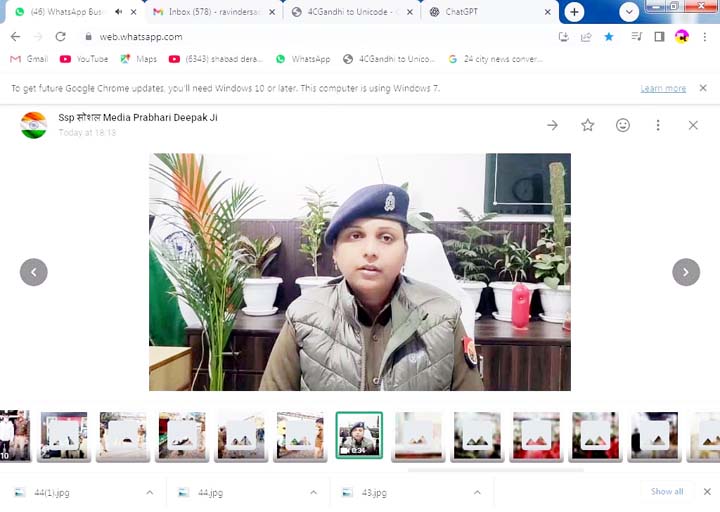The image size is (720, 512).
Task: Reload the page with the refresh icon
Action: click(61, 37)
